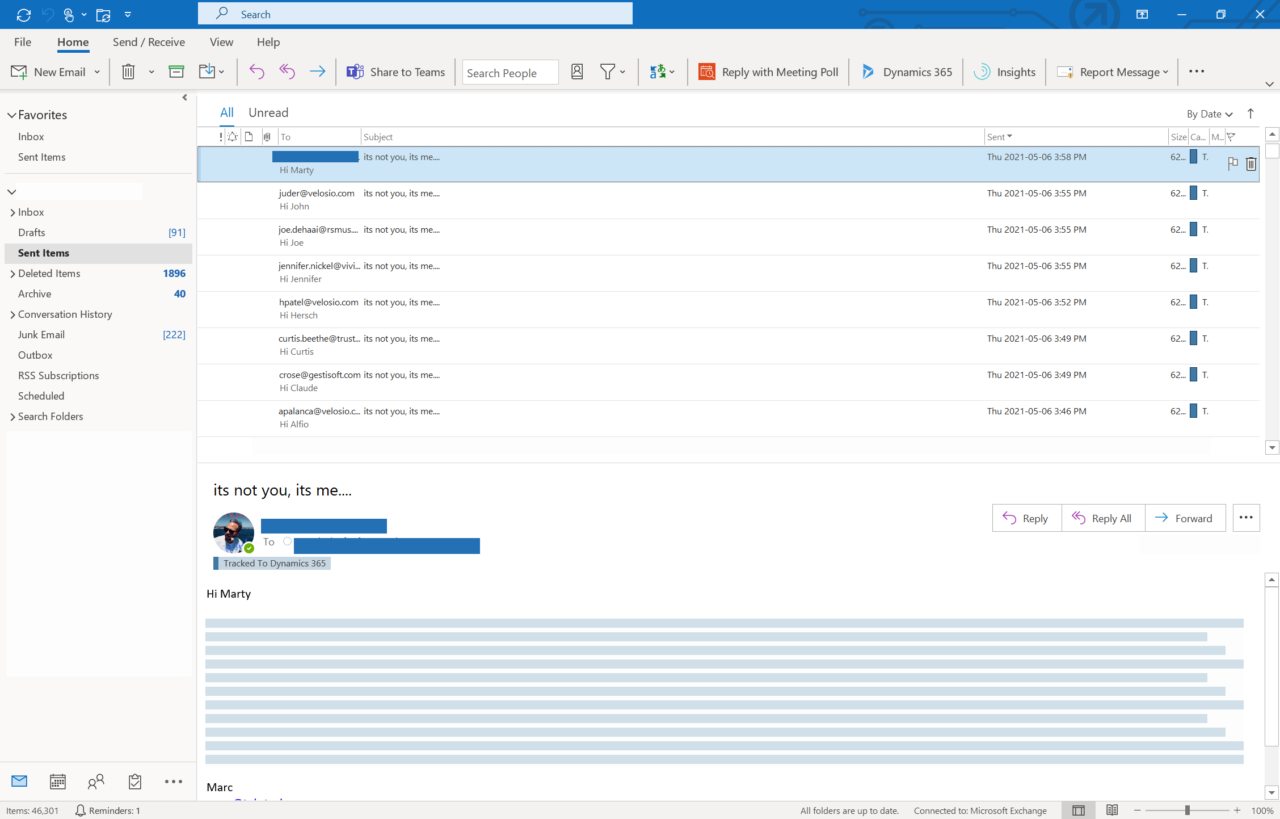Viewport: 1280px width, 819px height.
Task: Flag the selected email to Marty
Action: click(x=1232, y=163)
